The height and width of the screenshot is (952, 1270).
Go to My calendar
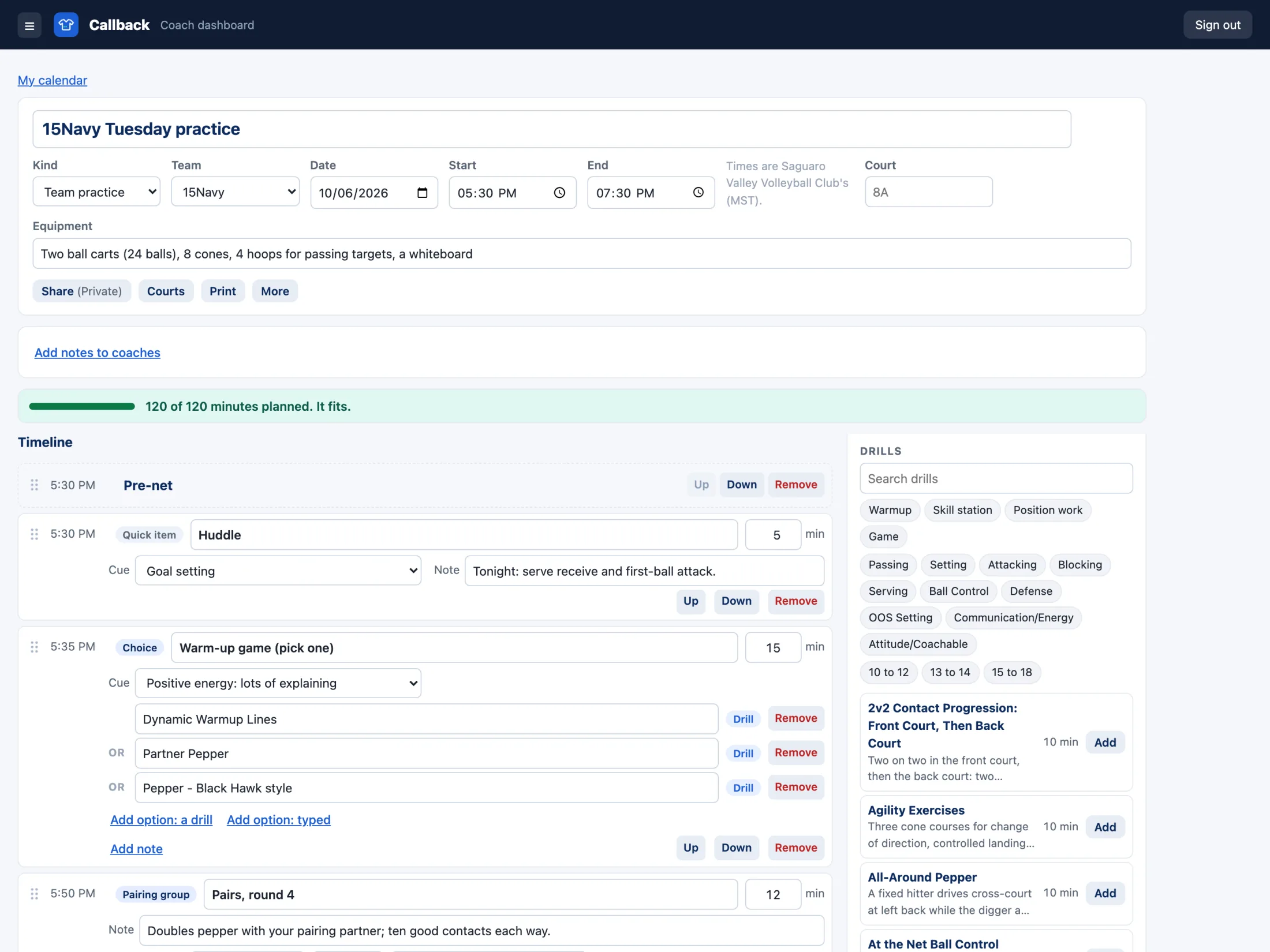coord(53,80)
